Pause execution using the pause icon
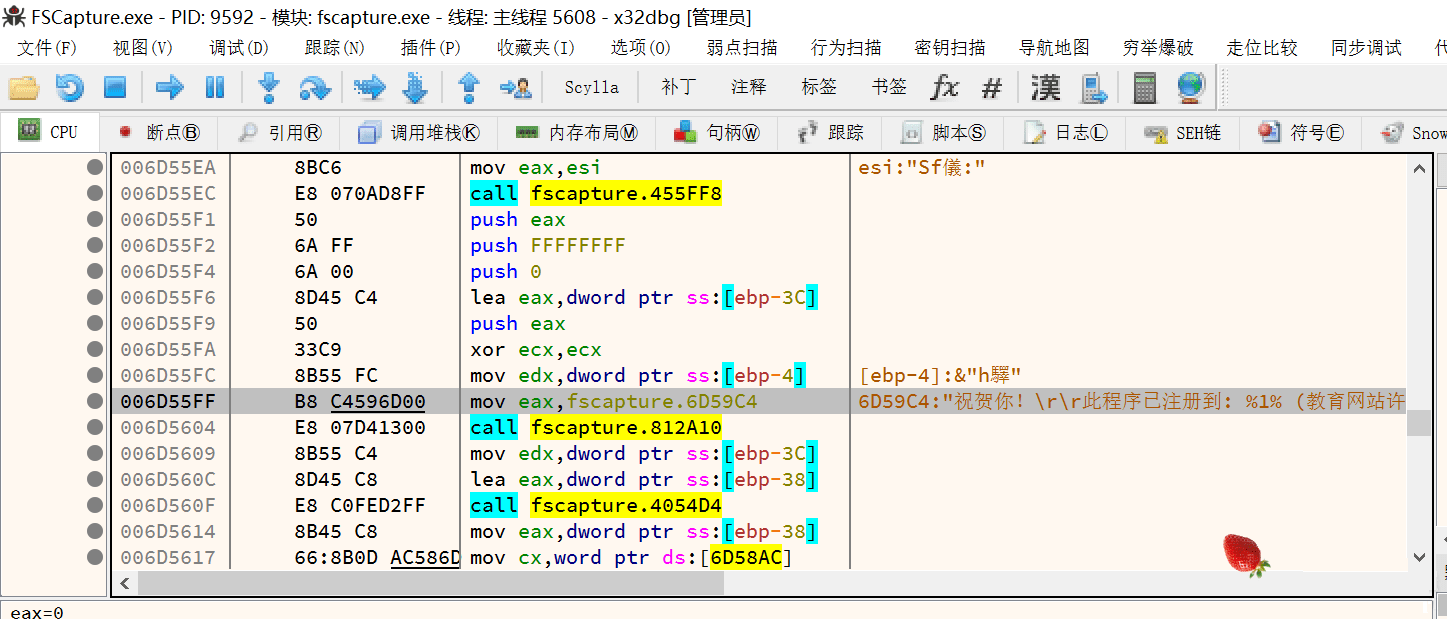Screen dimensions: 1447x619 coord(215,88)
